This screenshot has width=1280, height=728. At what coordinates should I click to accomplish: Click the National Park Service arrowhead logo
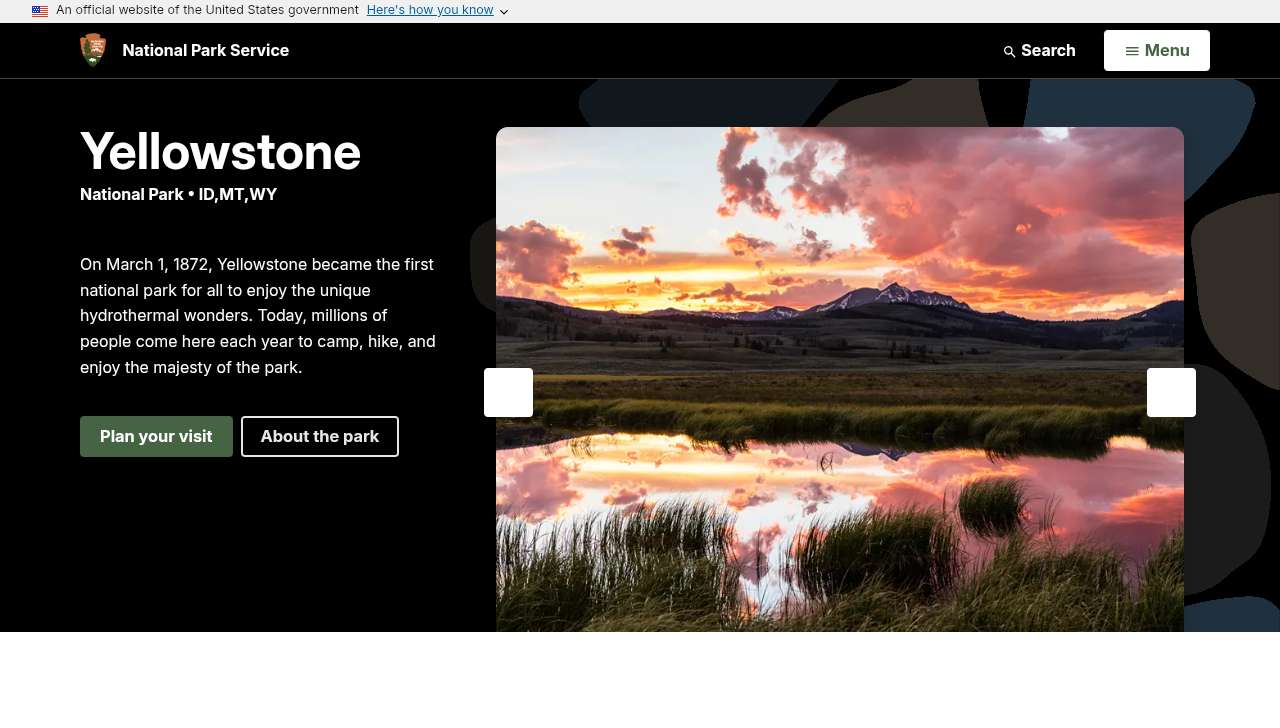click(x=93, y=50)
